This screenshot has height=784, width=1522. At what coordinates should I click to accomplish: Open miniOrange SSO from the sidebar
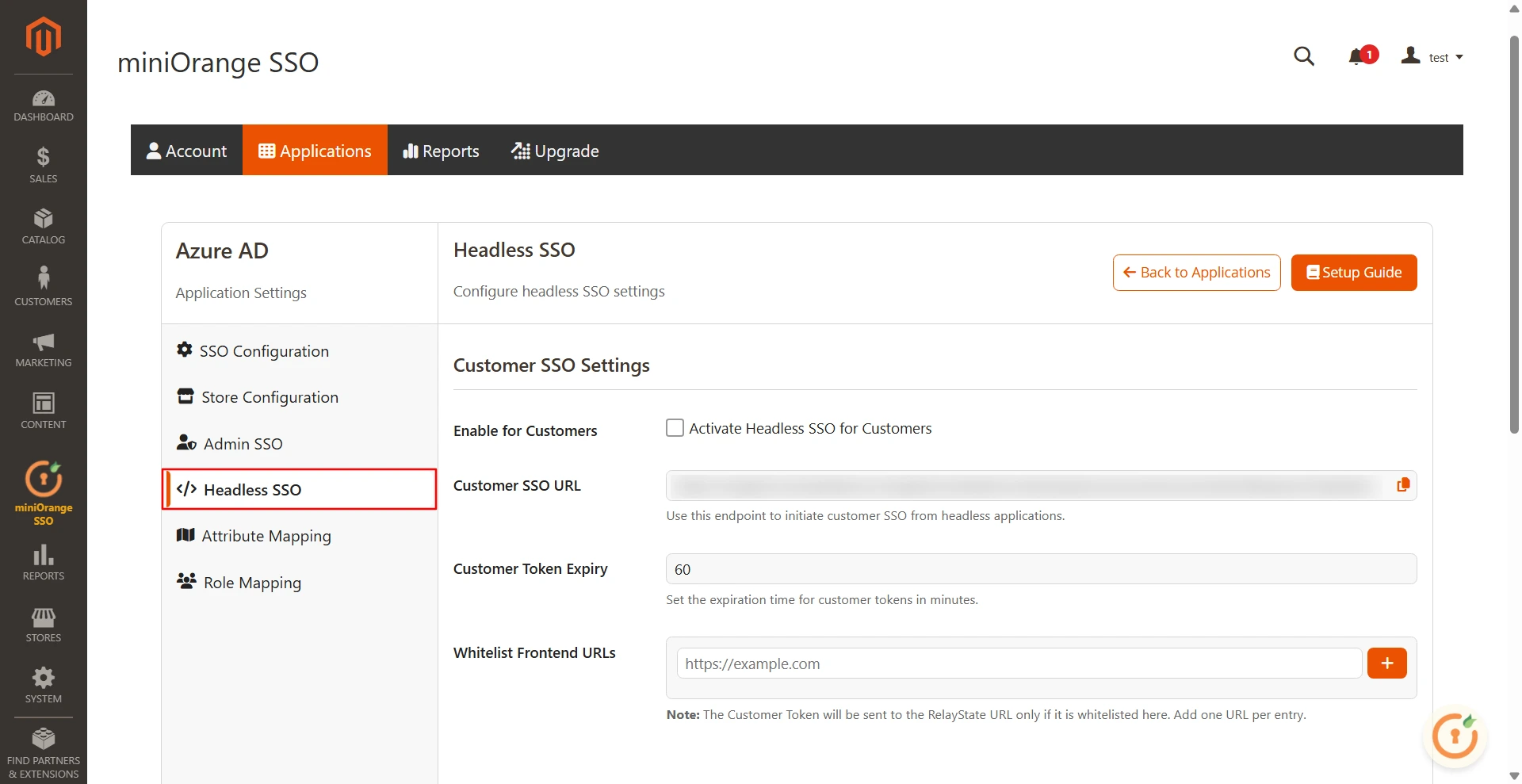point(43,489)
